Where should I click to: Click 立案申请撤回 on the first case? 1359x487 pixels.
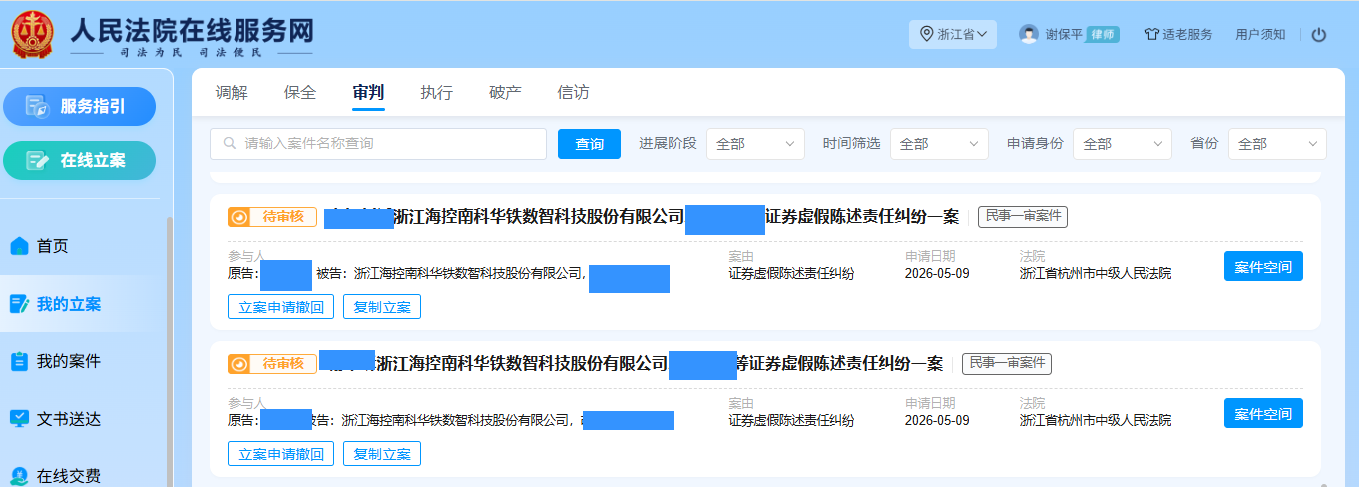click(281, 307)
